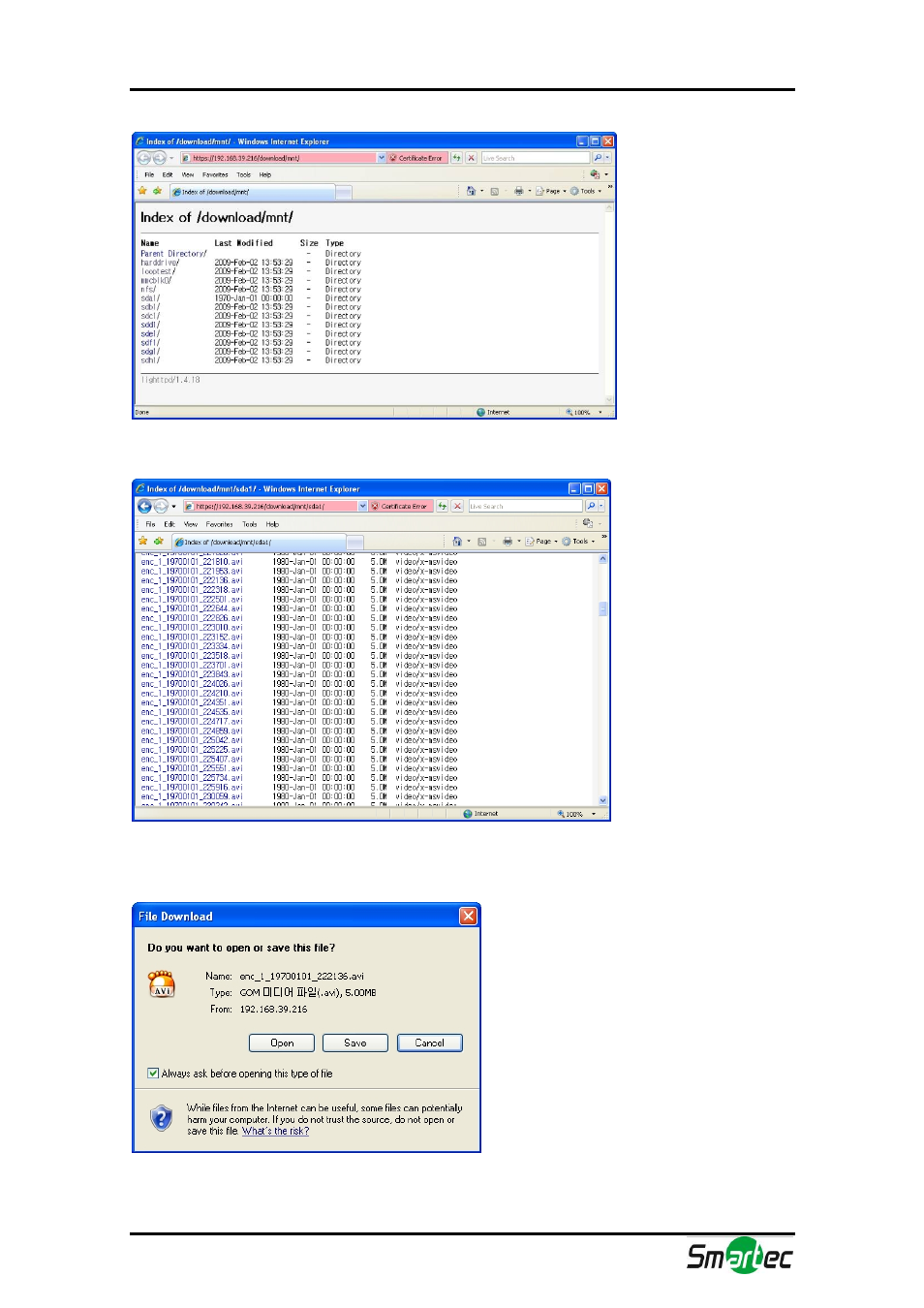Click Forward arrow in the sda1 window
The height and width of the screenshot is (1308, 924).
click(x=161, y=506)
